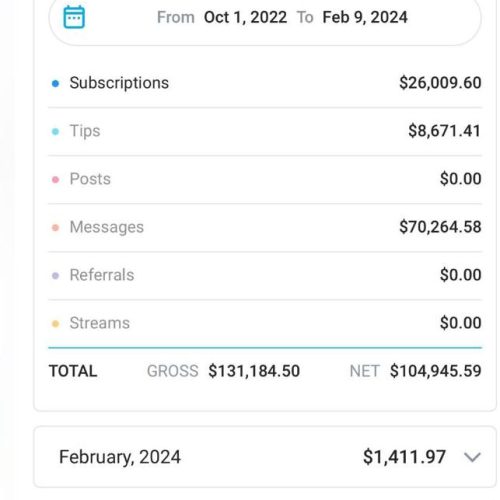Viewport: 500px width, 500px height.
Task: Click the February, 2024 month label
Action: coord(120,457)
